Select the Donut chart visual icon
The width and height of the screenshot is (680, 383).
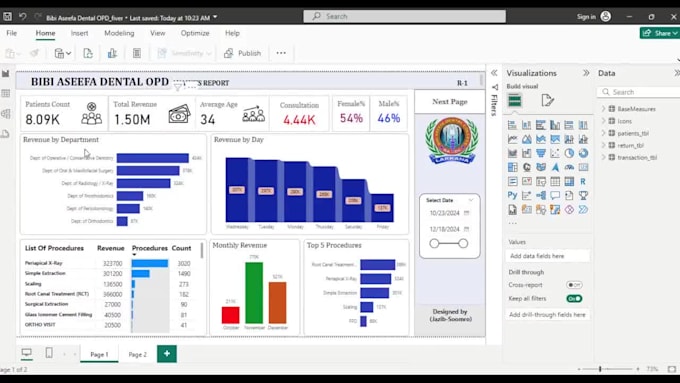point(583,153)
